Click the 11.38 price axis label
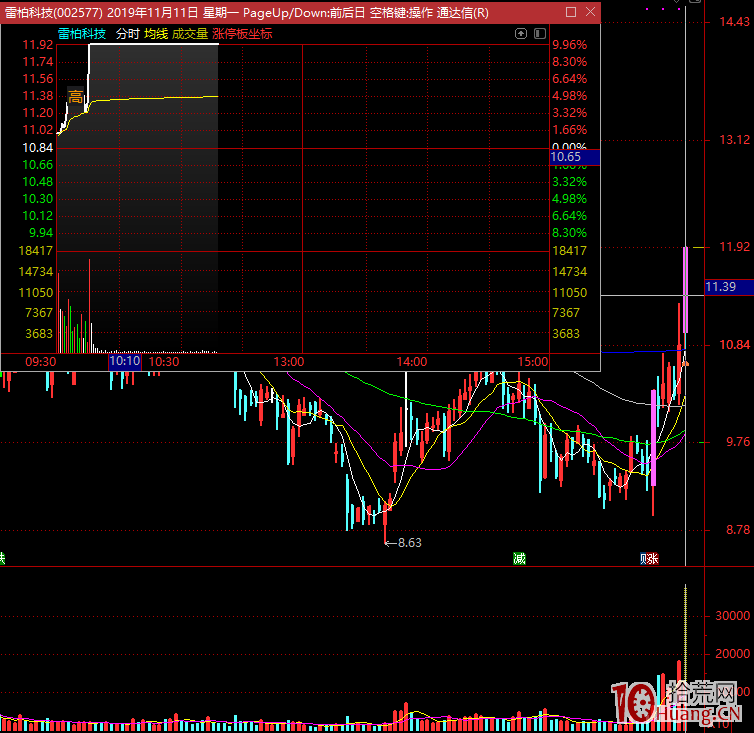The image size is (754, 733). coord(38,96)
